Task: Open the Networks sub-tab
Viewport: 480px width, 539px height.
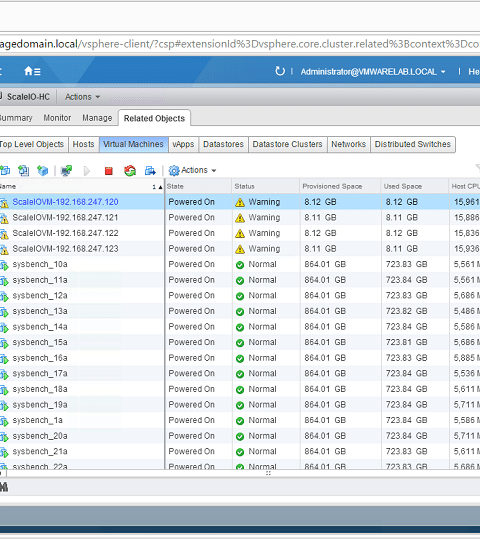Action: 349,144
